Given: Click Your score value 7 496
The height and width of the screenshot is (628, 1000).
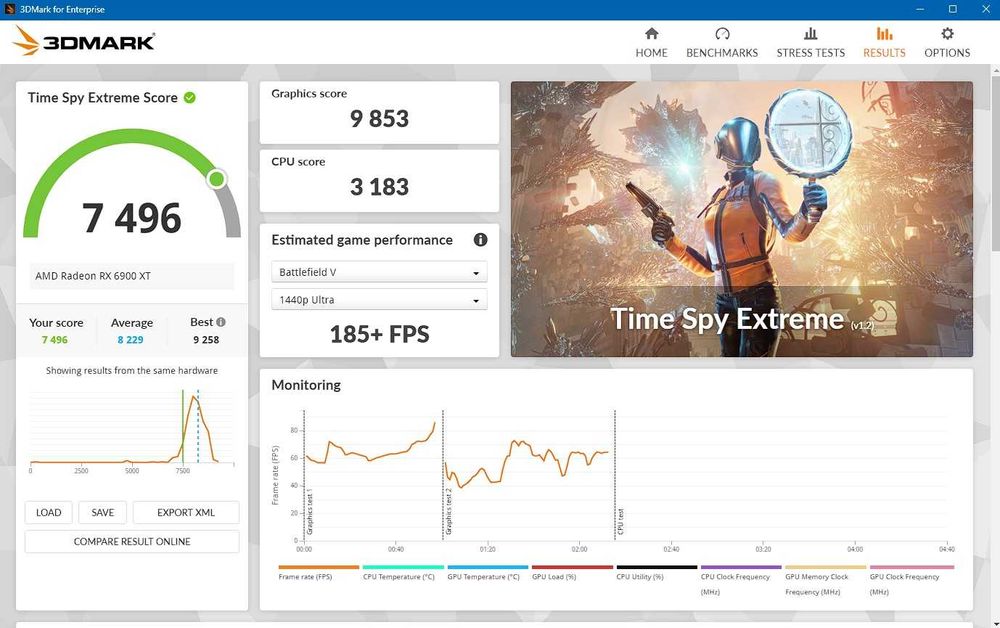Looking at the screenshot, I should [55, 340].
